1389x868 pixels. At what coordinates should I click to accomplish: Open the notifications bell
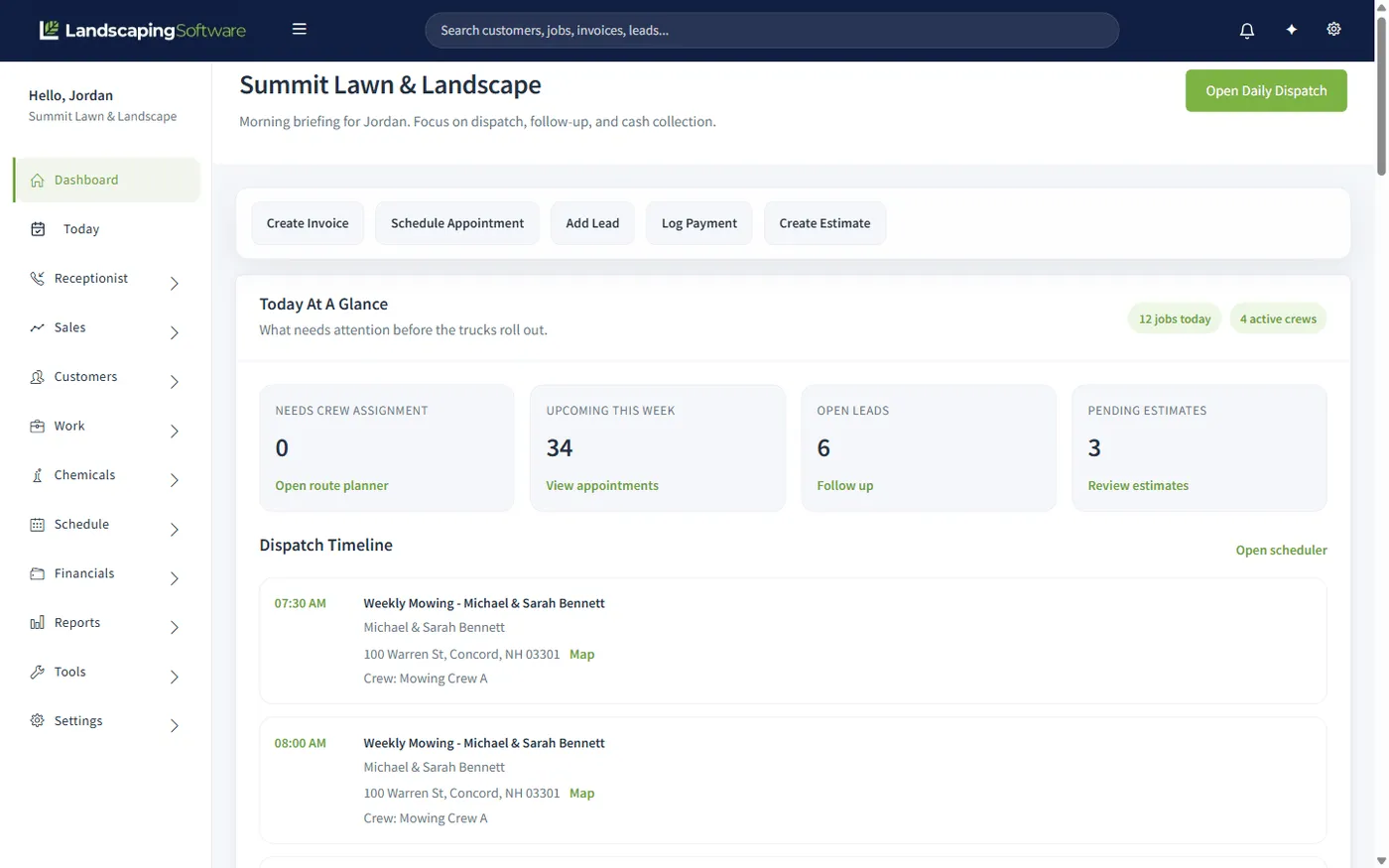[1247, 30]
